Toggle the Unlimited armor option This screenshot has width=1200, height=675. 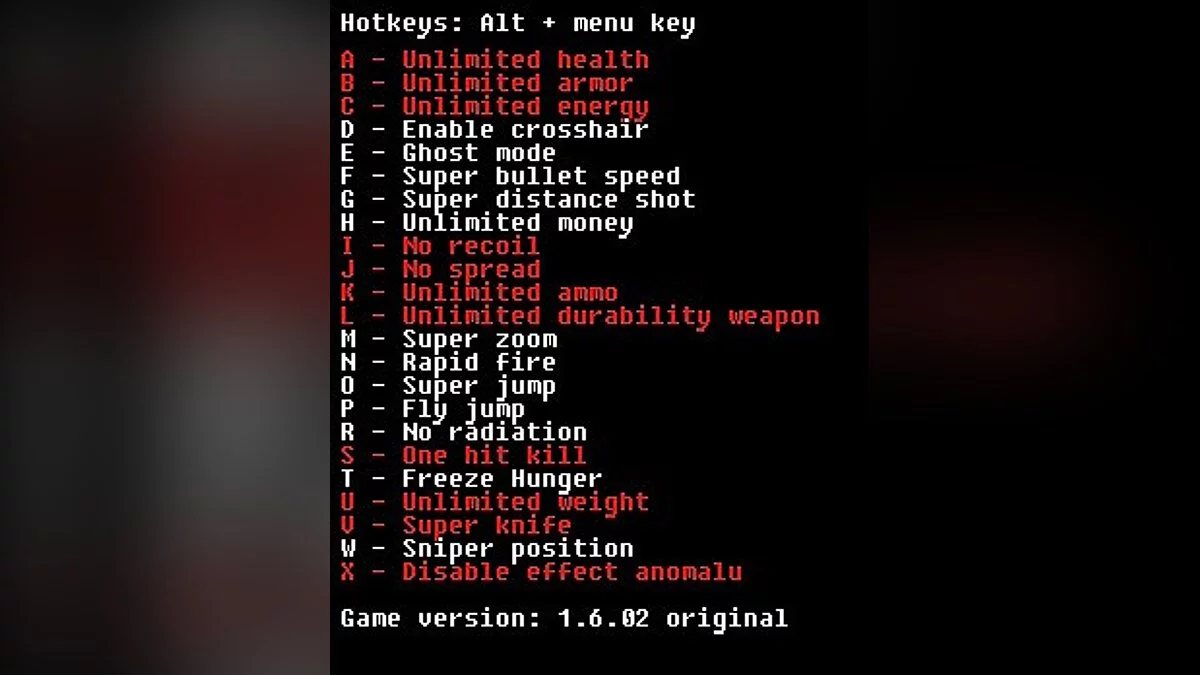(487, 83)
